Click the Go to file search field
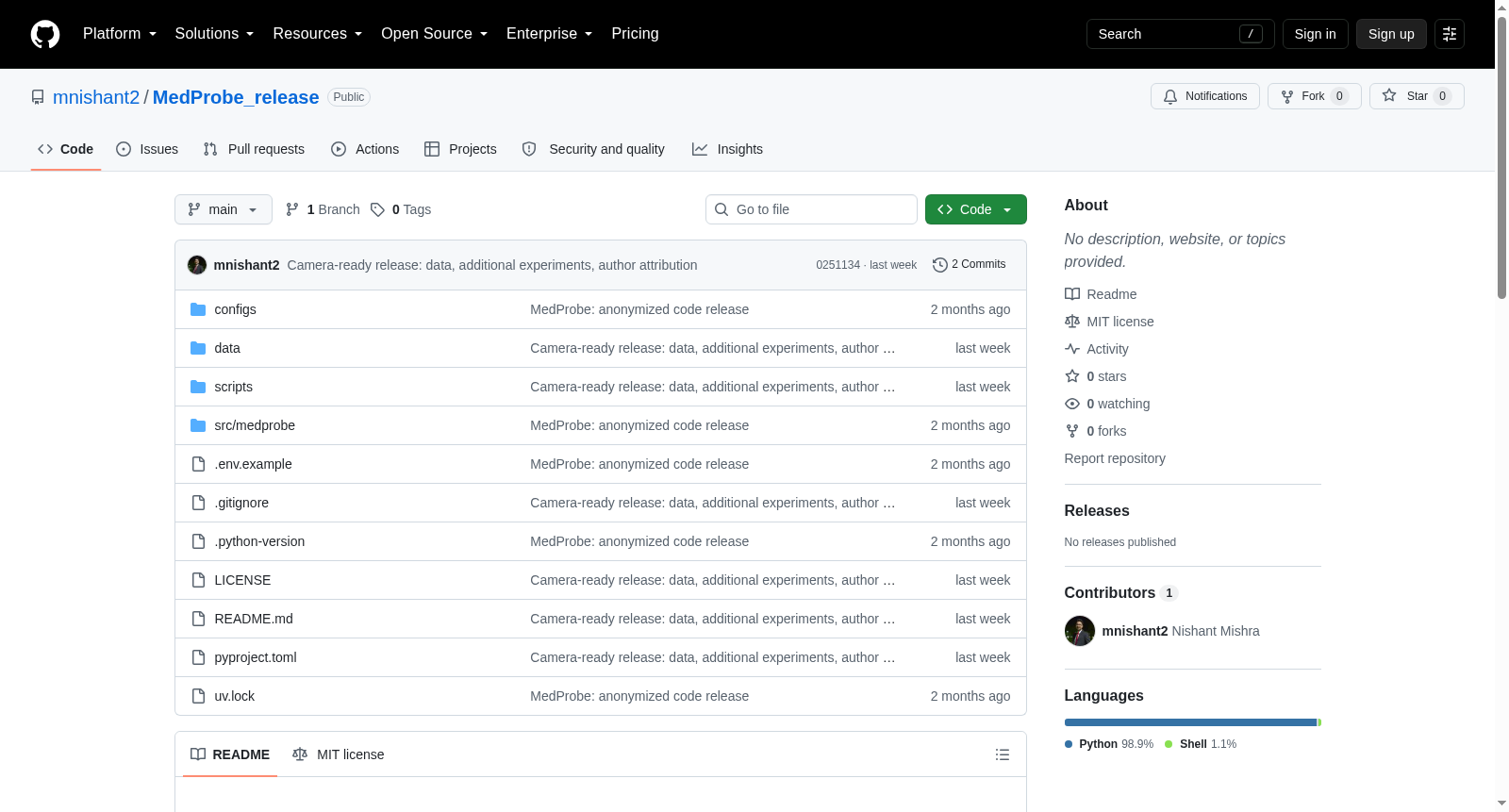Image resolution: width=1509 pixels, height=812 pixels. click(811, 209)
